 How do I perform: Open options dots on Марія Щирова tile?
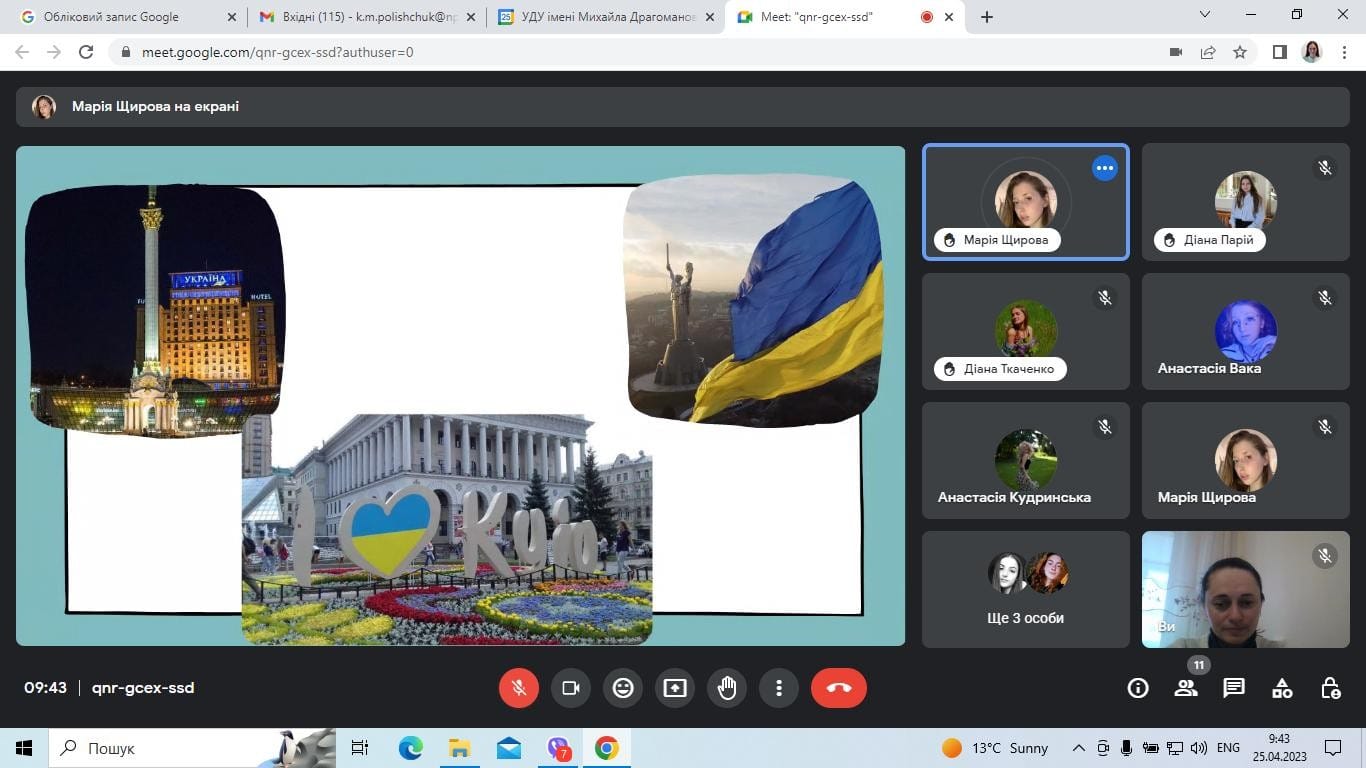coord(1104,168)
